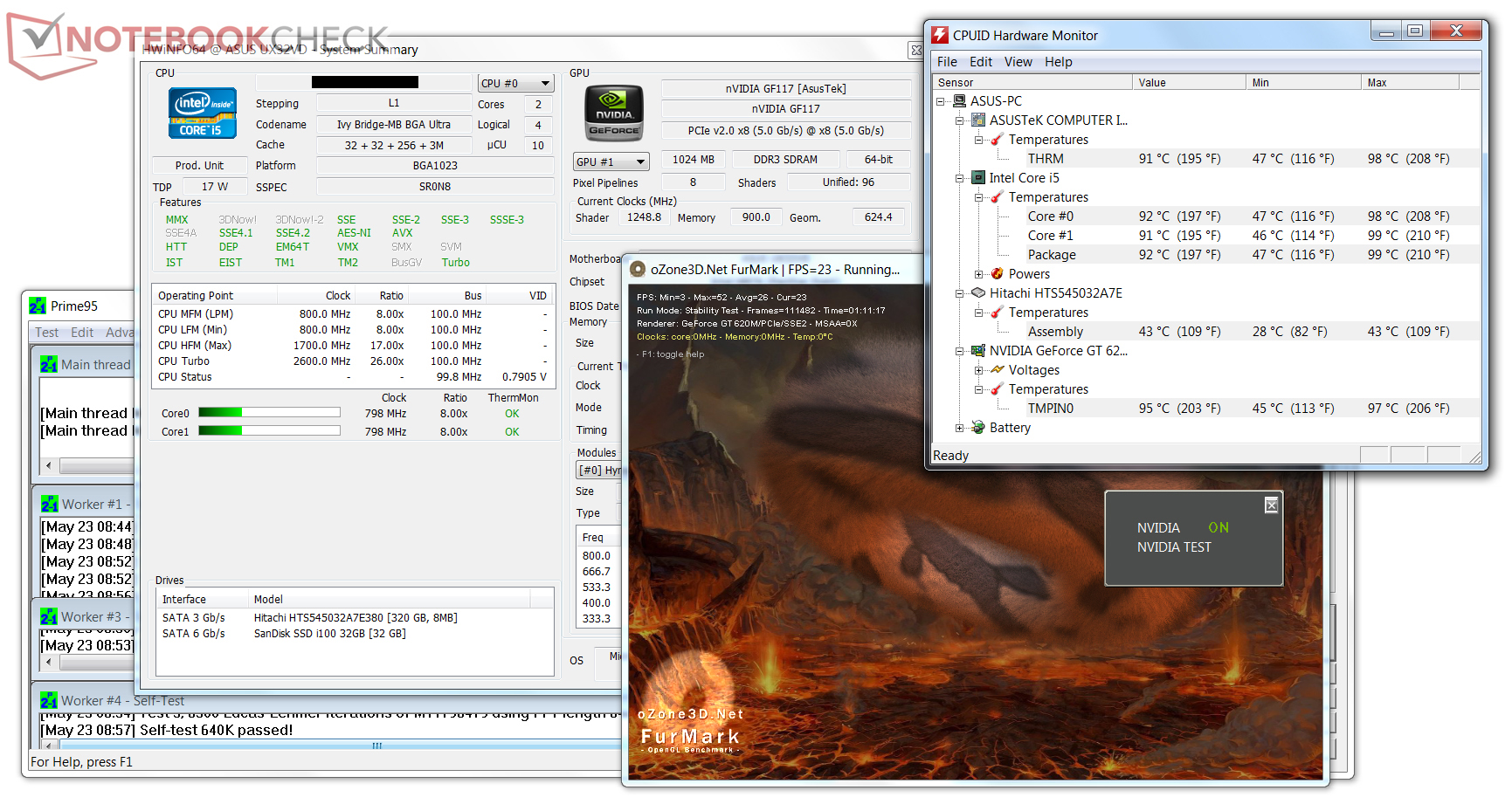Click the thermometer icon beside ASUSTeK Temperatures
The width and height of the screenshot is (1512, 811).
[998, 140]
